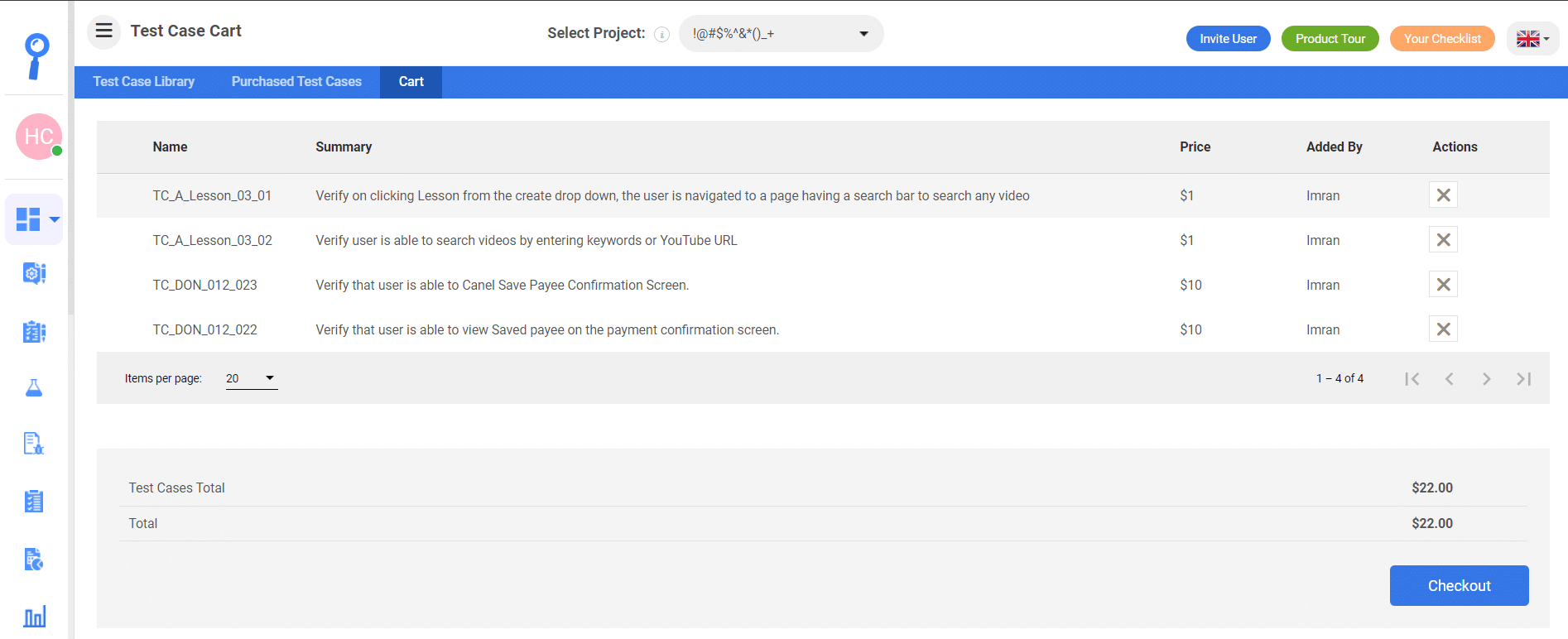
Task: Switch to Test Case Library tab
Action: pos(144,82)
